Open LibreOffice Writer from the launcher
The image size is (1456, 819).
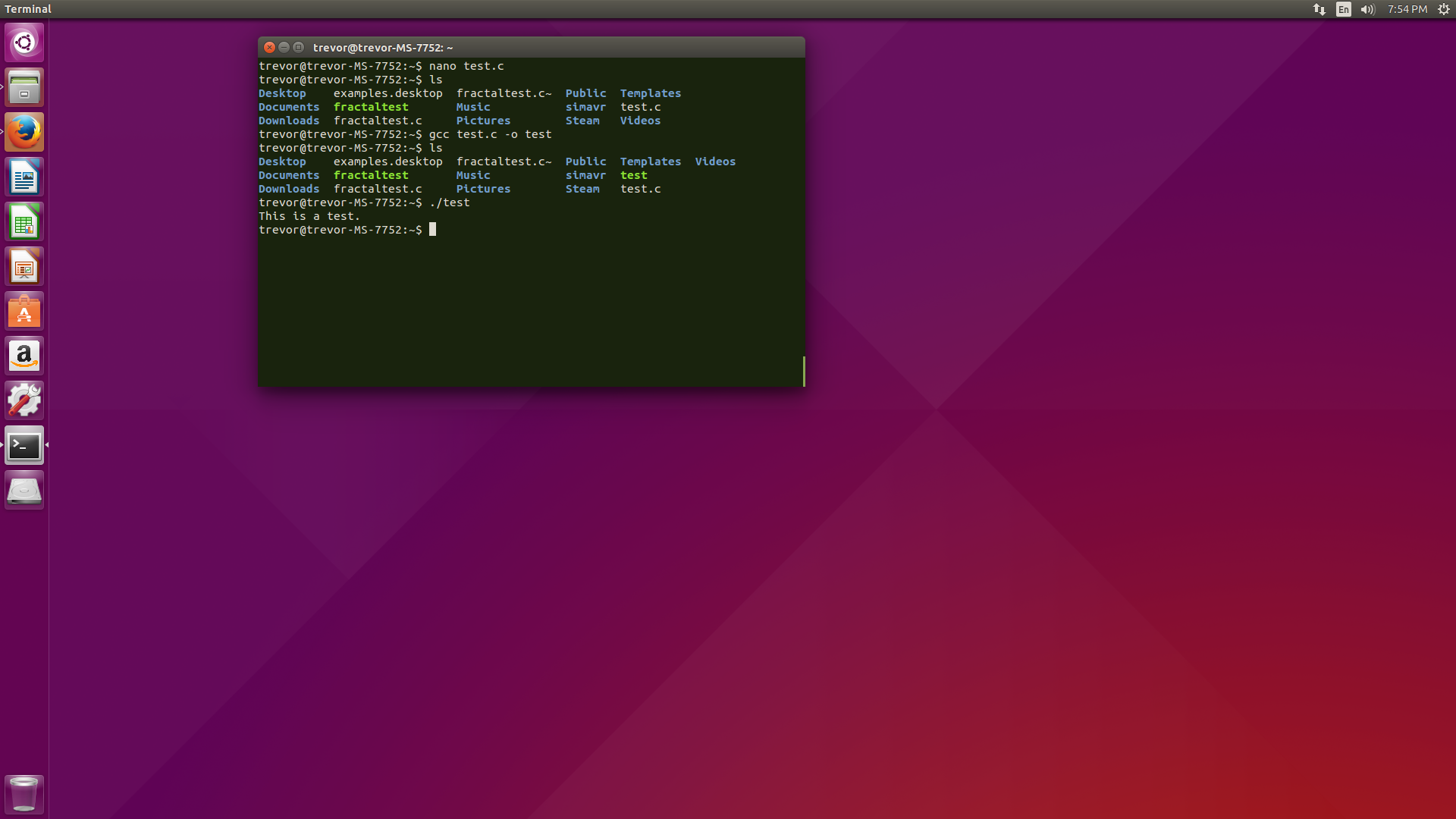[24, 177]
